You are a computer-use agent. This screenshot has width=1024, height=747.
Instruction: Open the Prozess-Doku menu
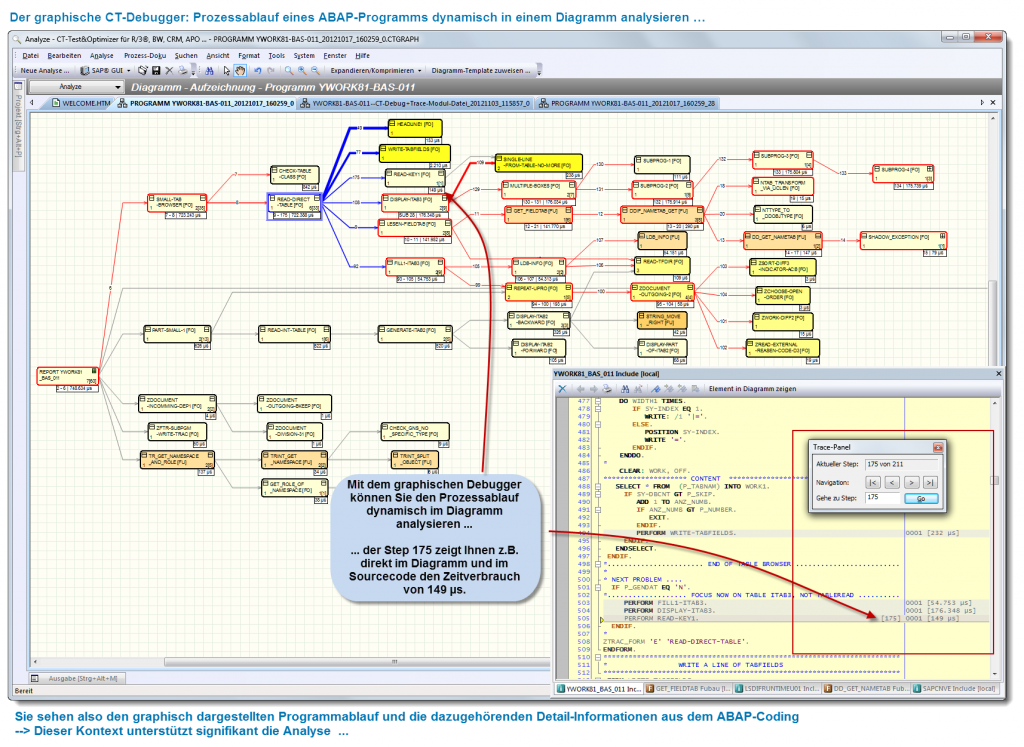click(144, 55)
